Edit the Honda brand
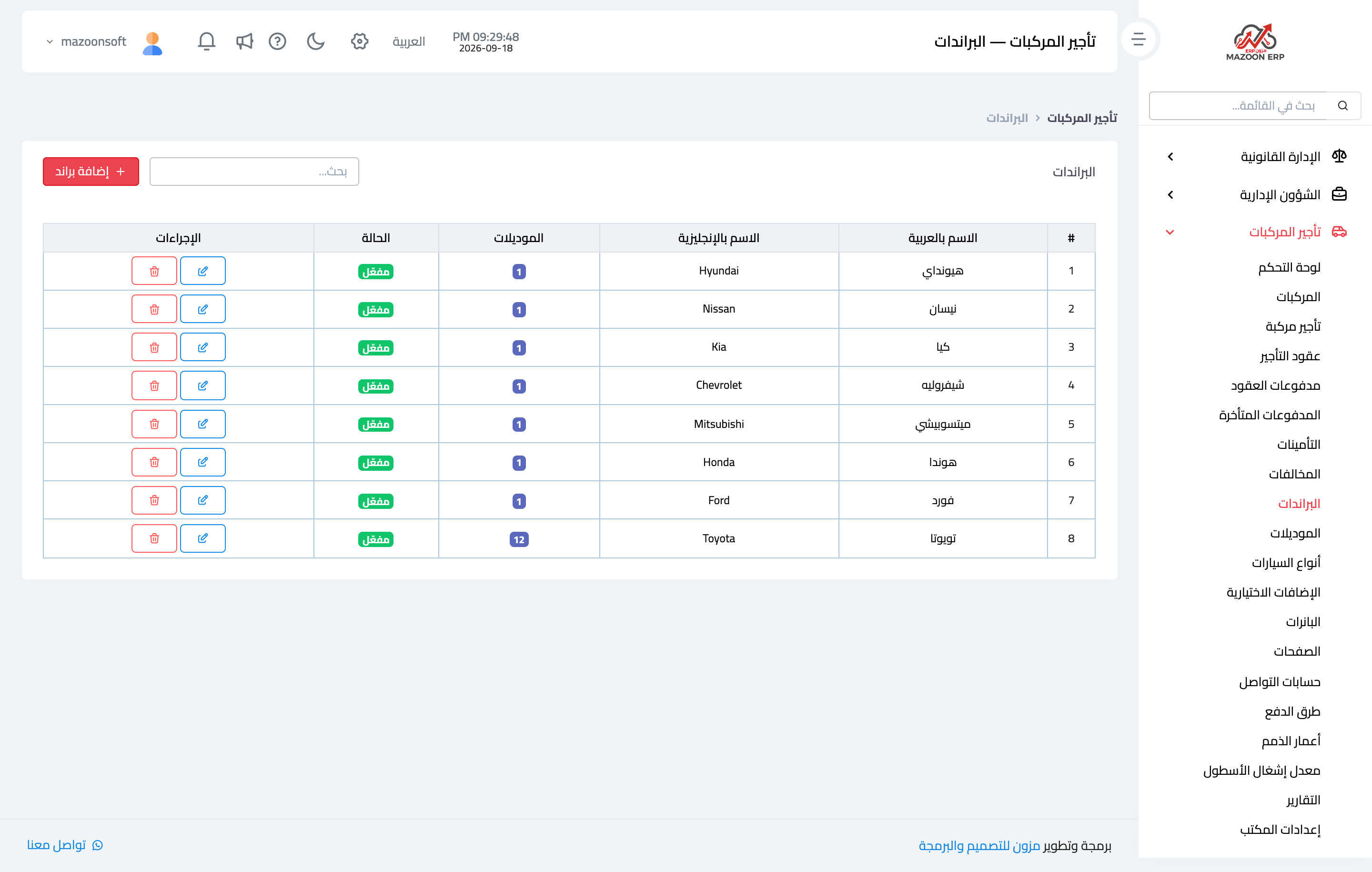This screenshot has width=1372, height=872. [203, 462]
